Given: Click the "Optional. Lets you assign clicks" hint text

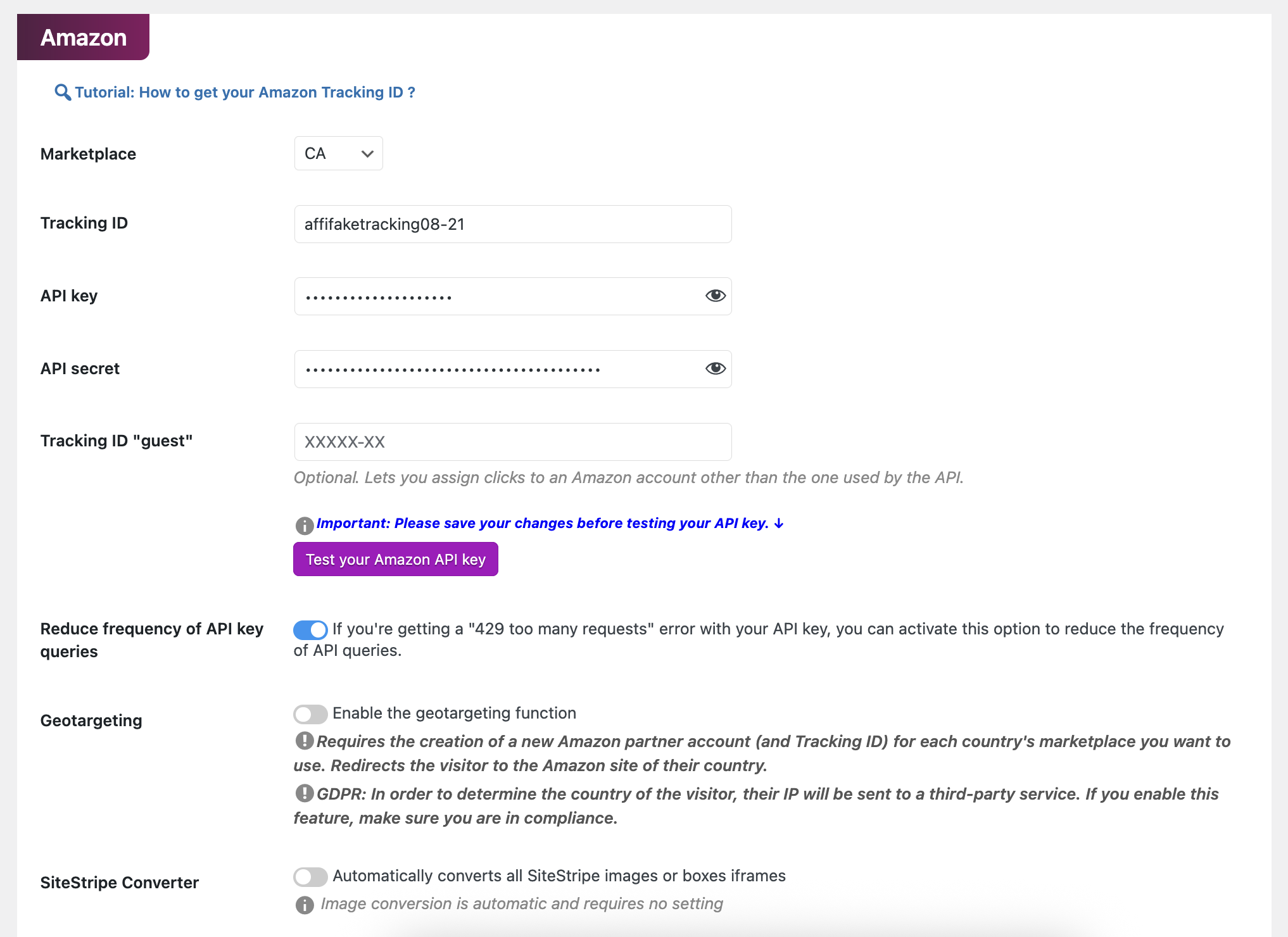Looking at the screenshot, I should [x=629, y=477].
